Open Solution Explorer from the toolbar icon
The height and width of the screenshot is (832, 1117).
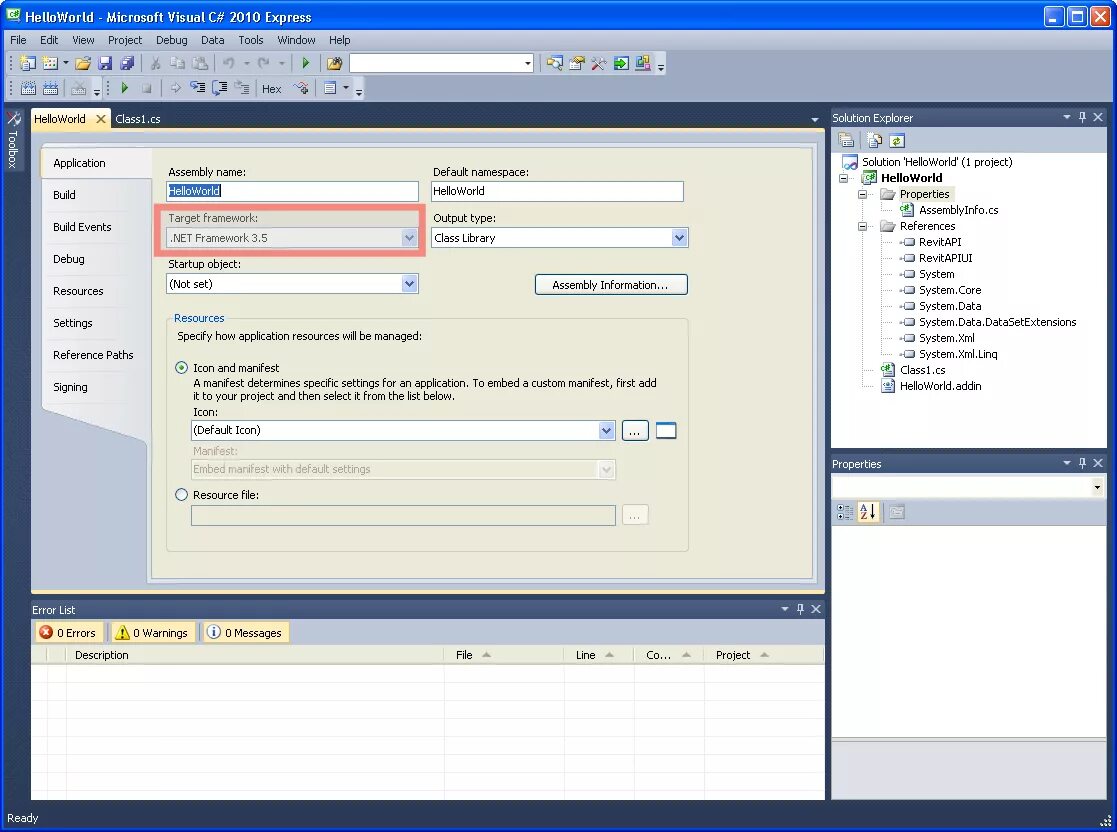pos(554,63)
